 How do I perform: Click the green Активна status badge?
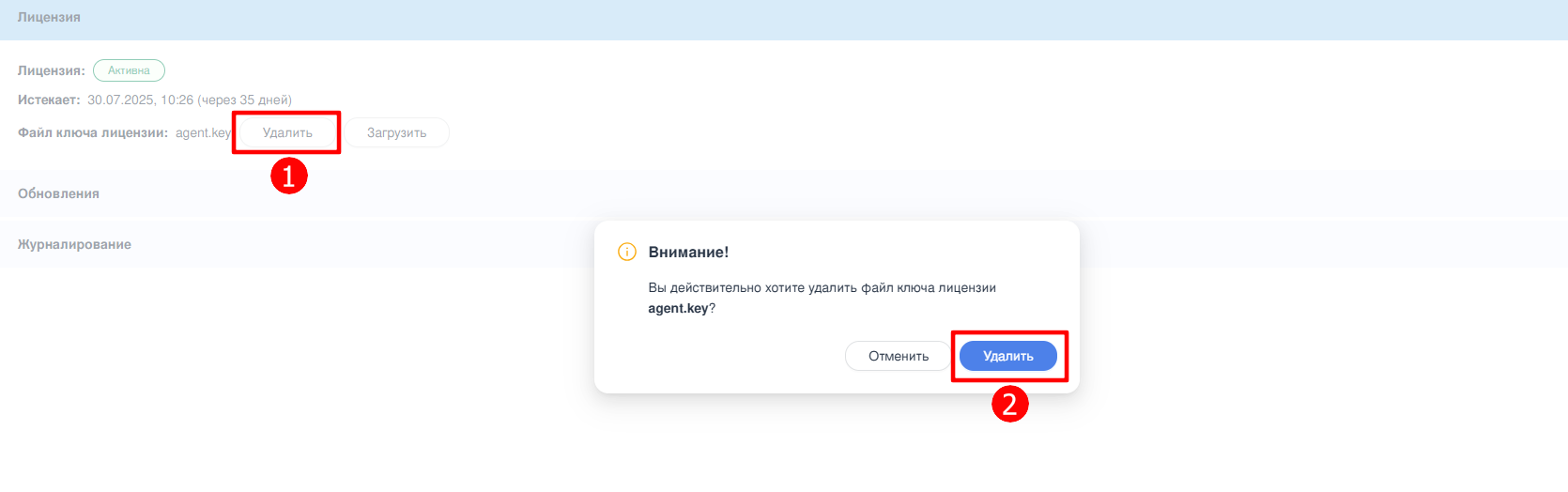[129, 70]
